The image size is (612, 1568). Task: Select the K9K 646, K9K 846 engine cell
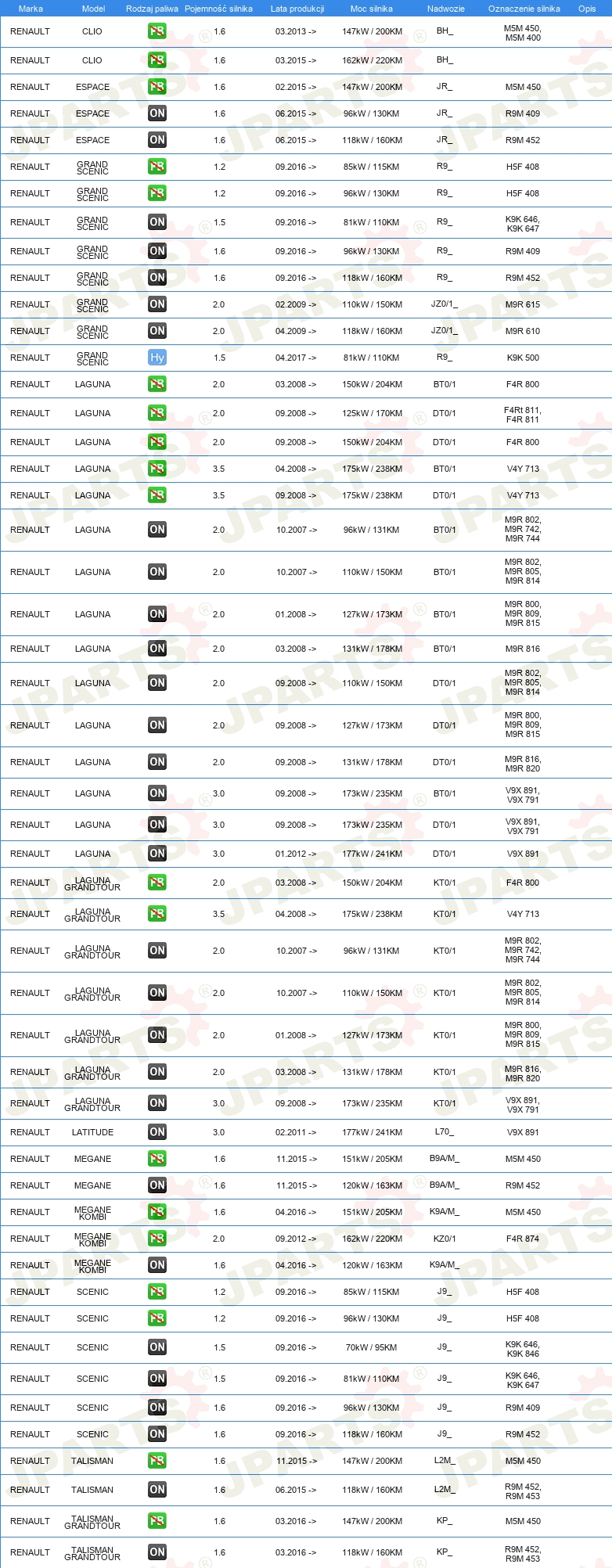(523, 1349)
